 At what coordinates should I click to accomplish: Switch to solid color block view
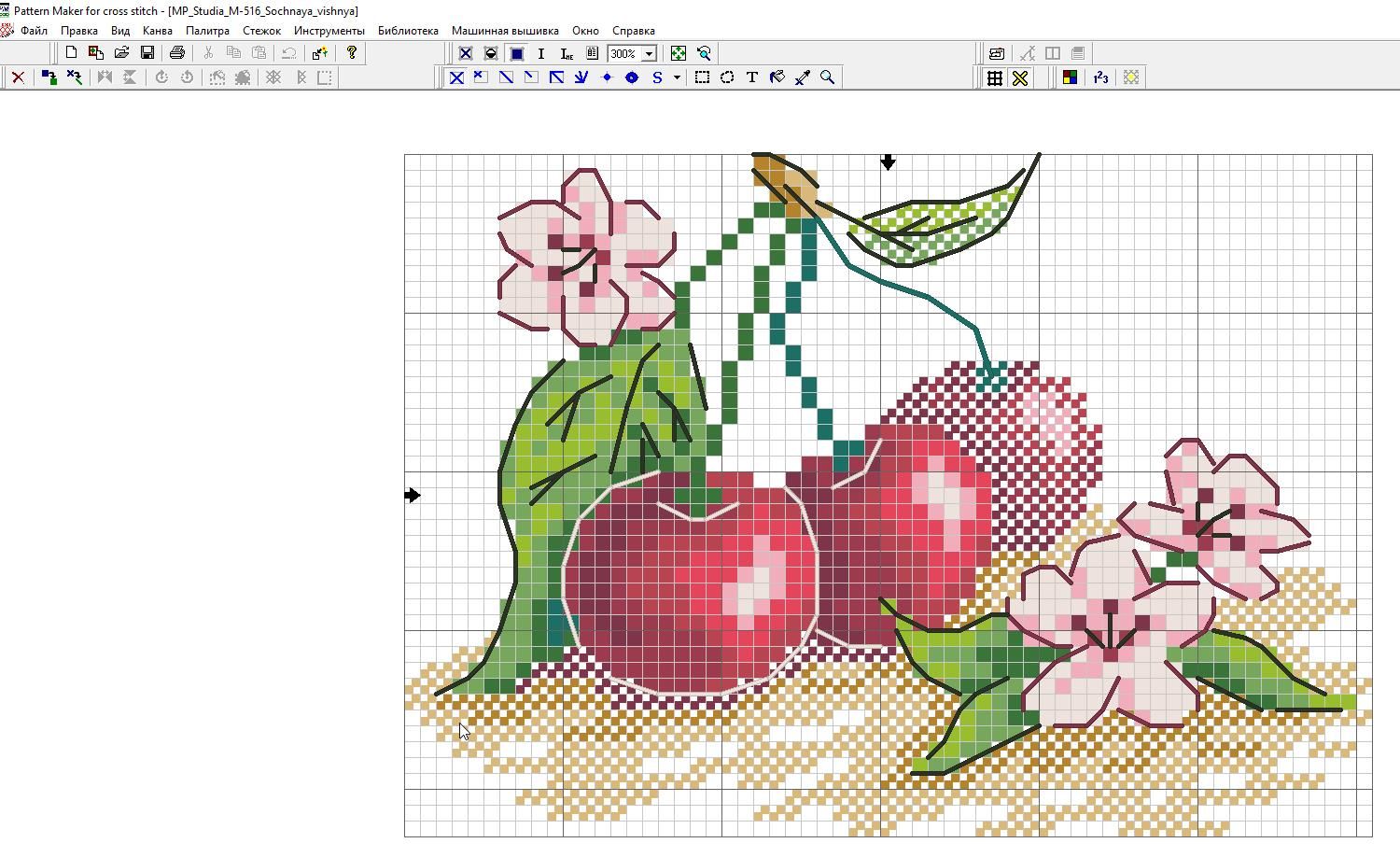(516, 53)
